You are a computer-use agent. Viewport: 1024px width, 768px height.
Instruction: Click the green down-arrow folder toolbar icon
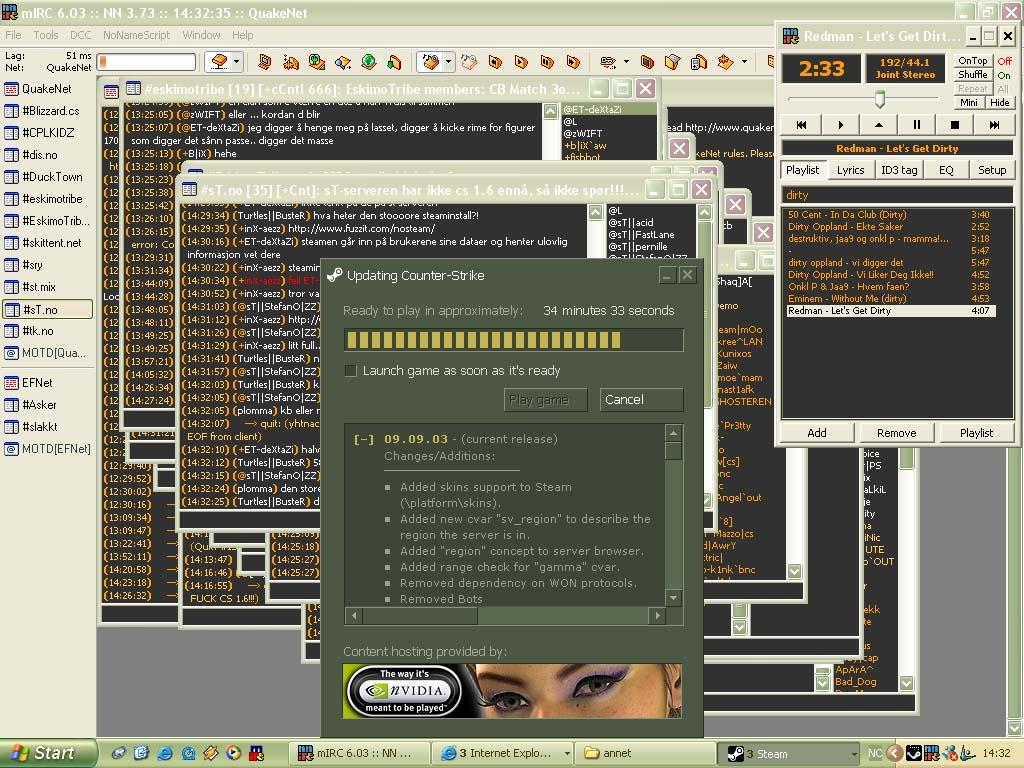394,62
